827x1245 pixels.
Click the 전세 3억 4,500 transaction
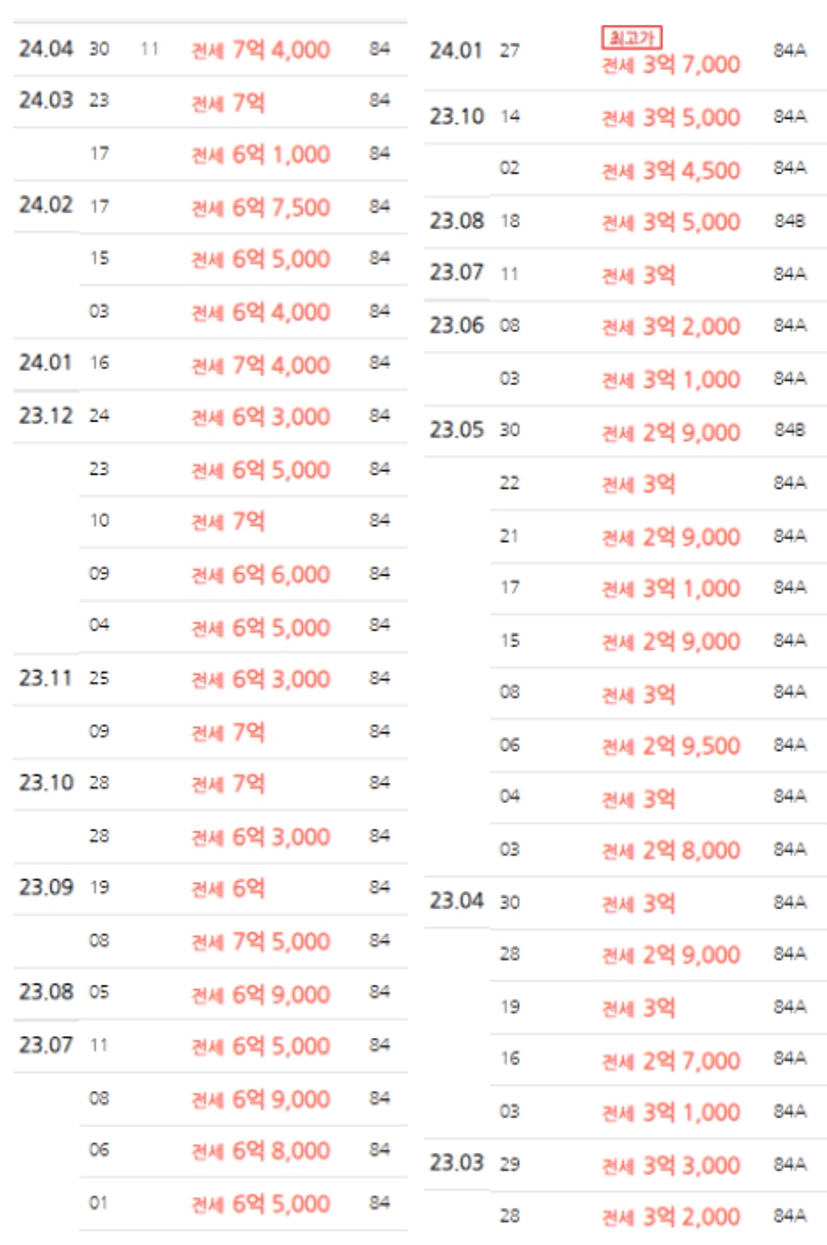pos(670,170)
